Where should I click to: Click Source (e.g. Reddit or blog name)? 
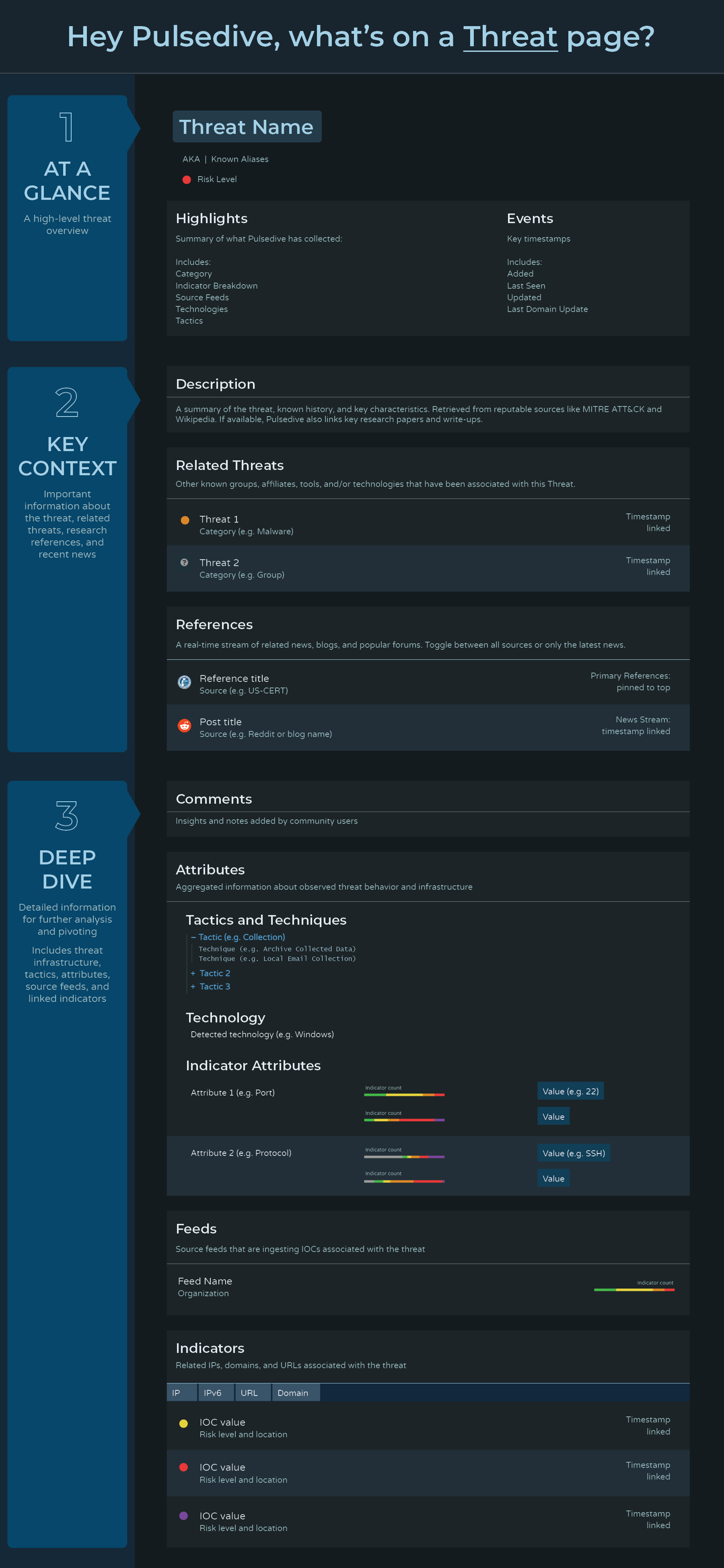pos(266,735)
